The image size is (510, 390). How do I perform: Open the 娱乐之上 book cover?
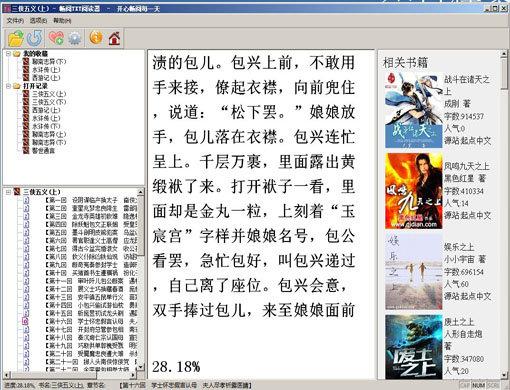click(x=414, y=272)
